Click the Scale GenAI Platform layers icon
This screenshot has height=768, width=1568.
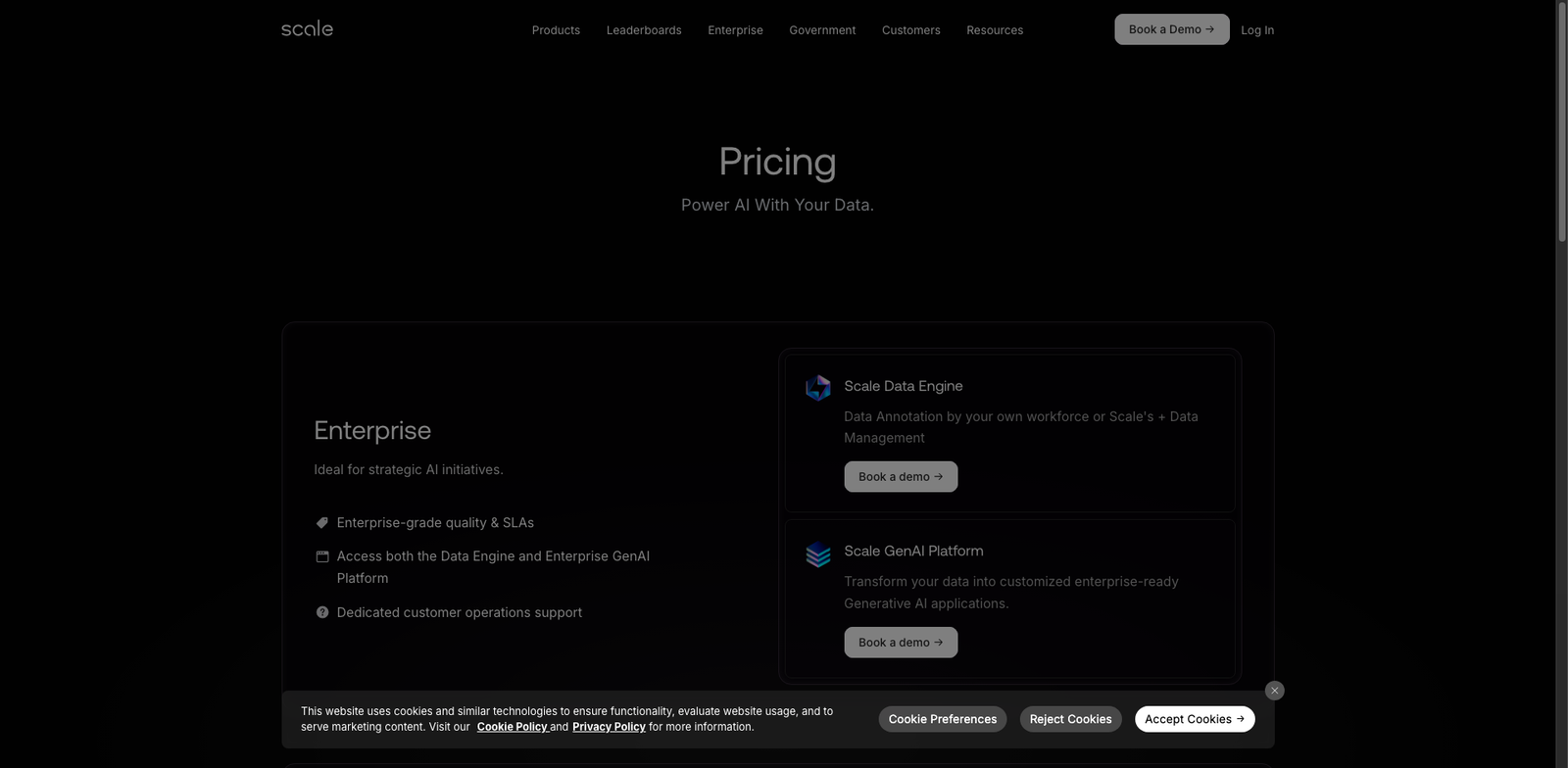coord(818,554)
